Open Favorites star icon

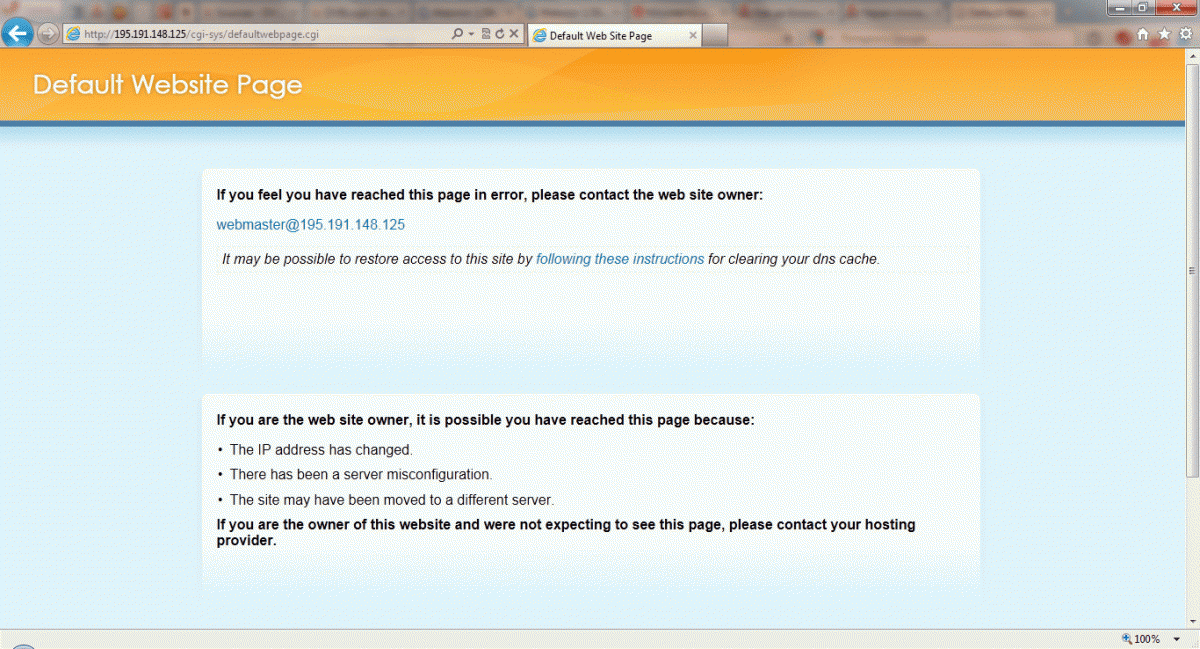click(x=1164, y=34)
